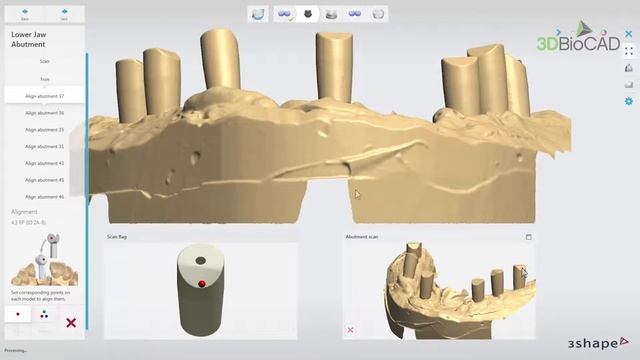Click the gray cube icon in right sidebar
The height and width of the screenshot is (360, 640).
click(x=629, y=84)
